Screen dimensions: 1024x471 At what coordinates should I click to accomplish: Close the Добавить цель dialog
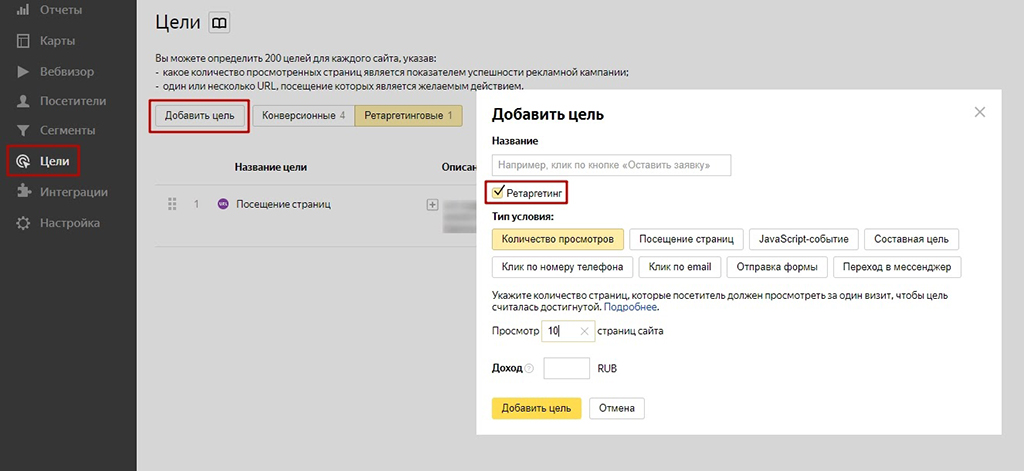pos(980,113)
